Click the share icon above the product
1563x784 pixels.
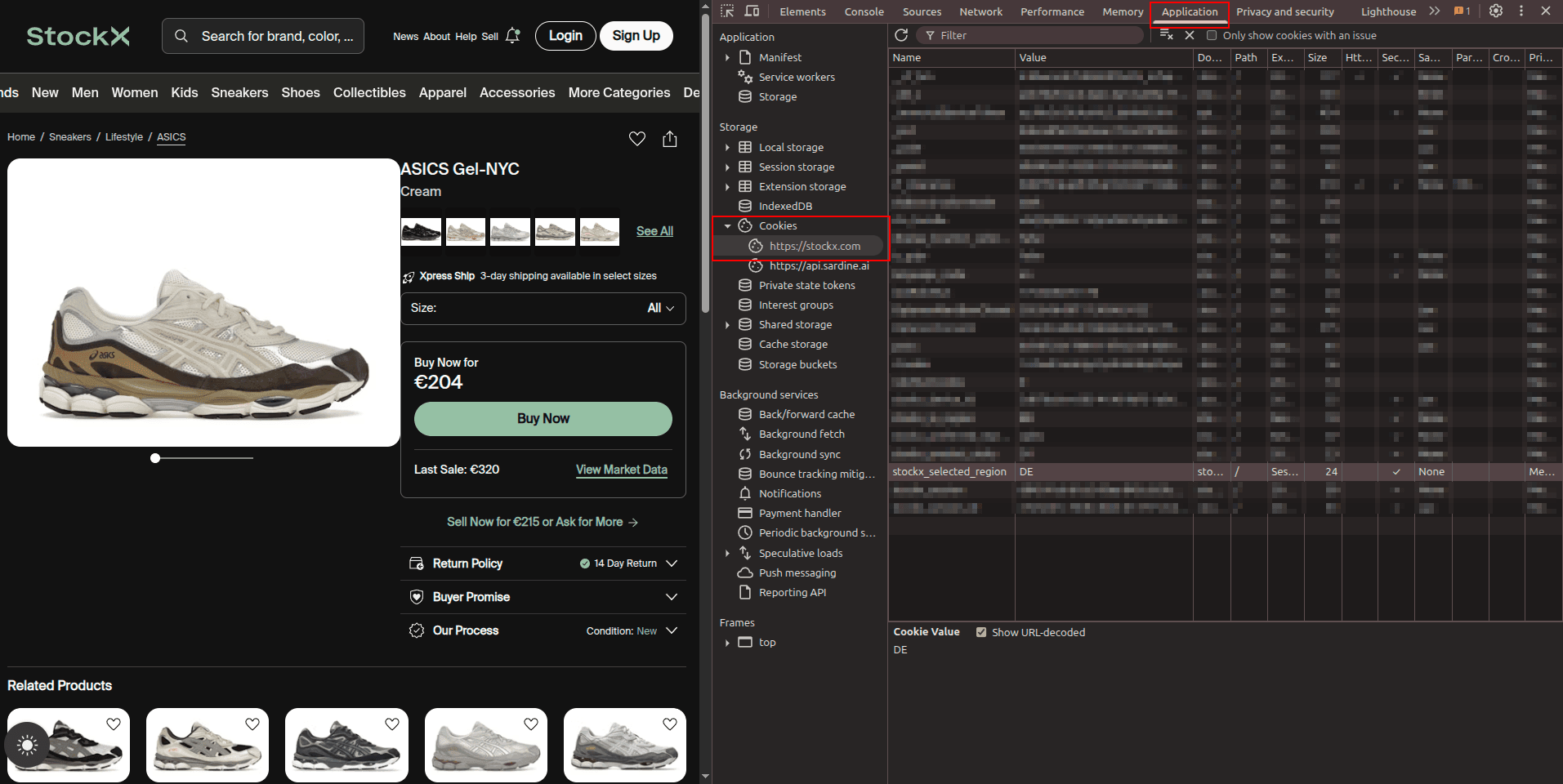[670, 139]
